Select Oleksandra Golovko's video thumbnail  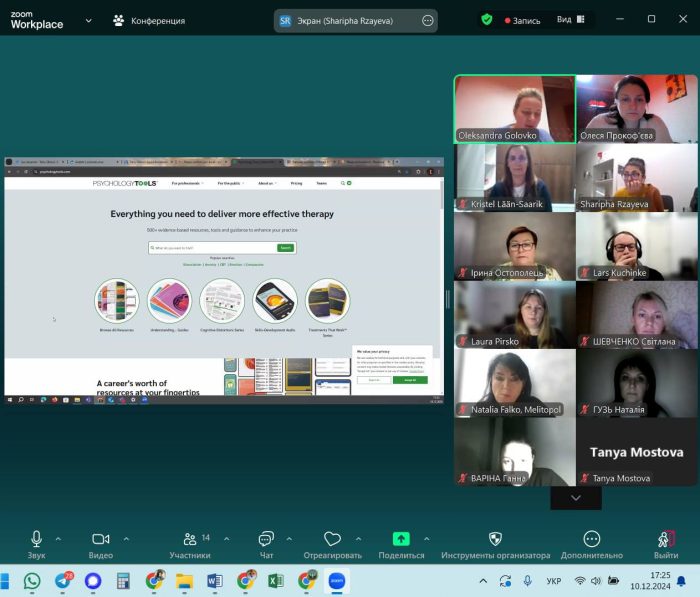point(514,108)
